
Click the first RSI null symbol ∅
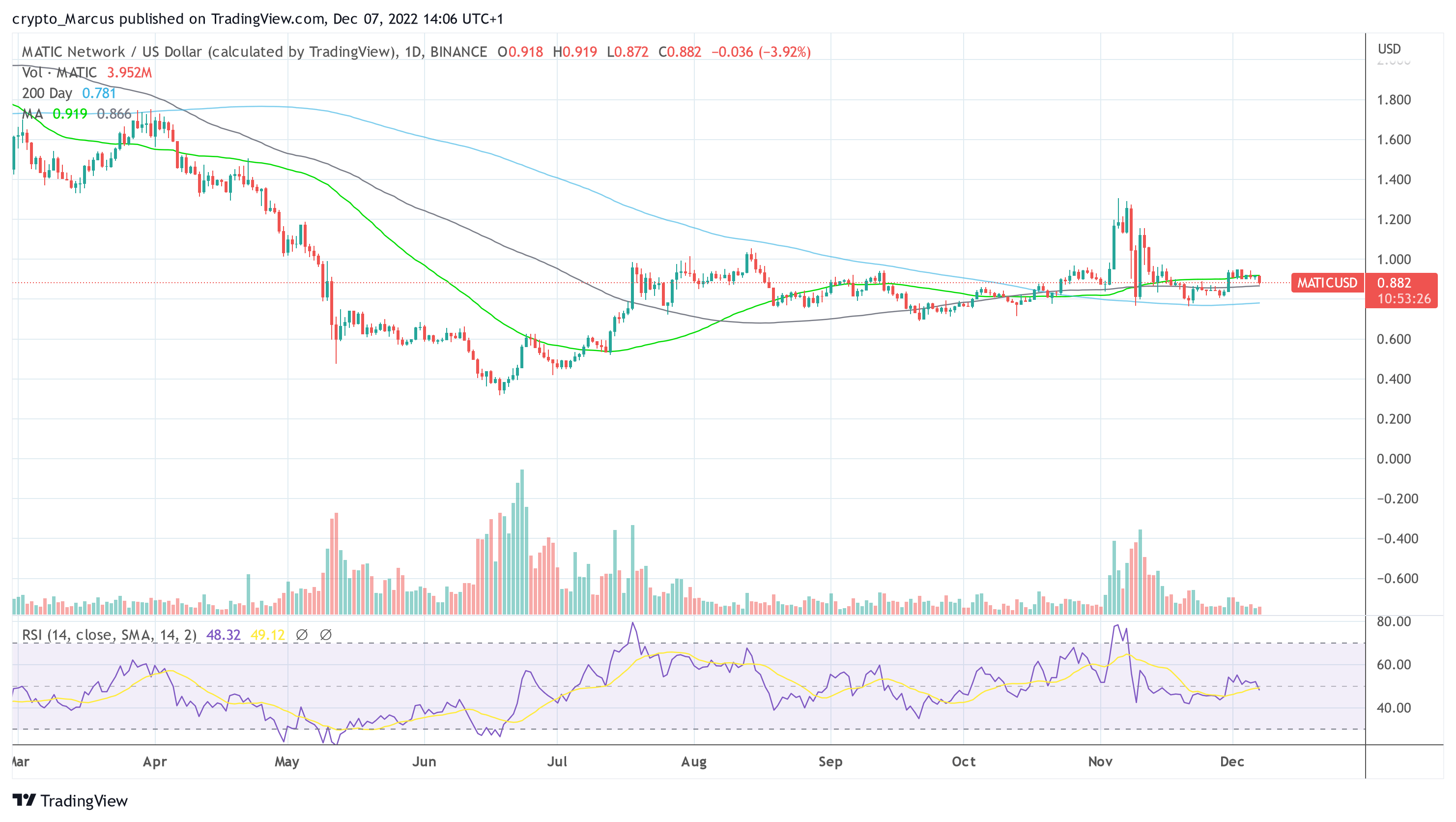tap(302, 635)
